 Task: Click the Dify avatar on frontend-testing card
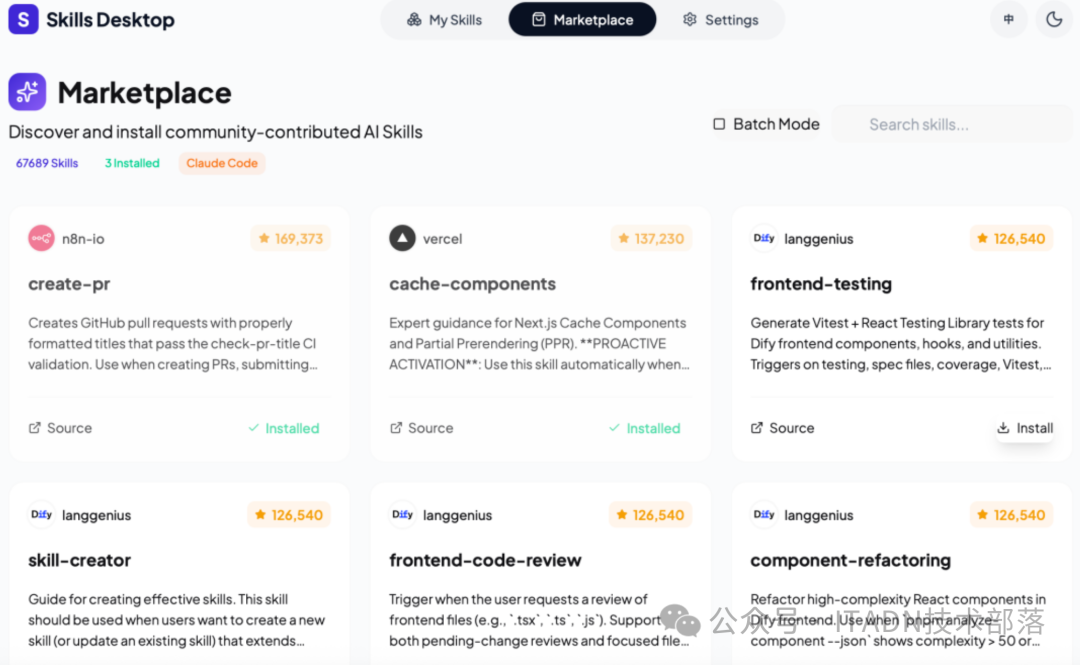(x=764, y=238)
